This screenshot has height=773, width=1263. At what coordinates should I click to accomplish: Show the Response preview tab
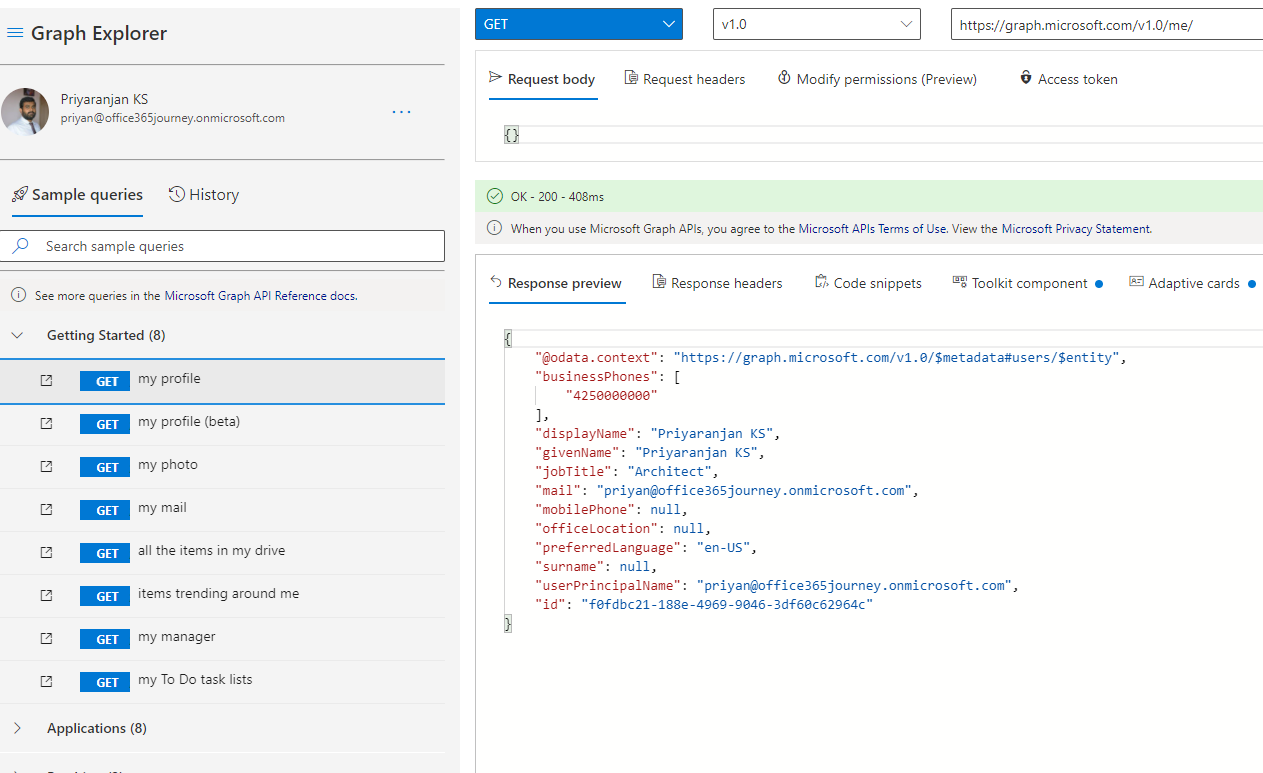(x=556, y=283)
